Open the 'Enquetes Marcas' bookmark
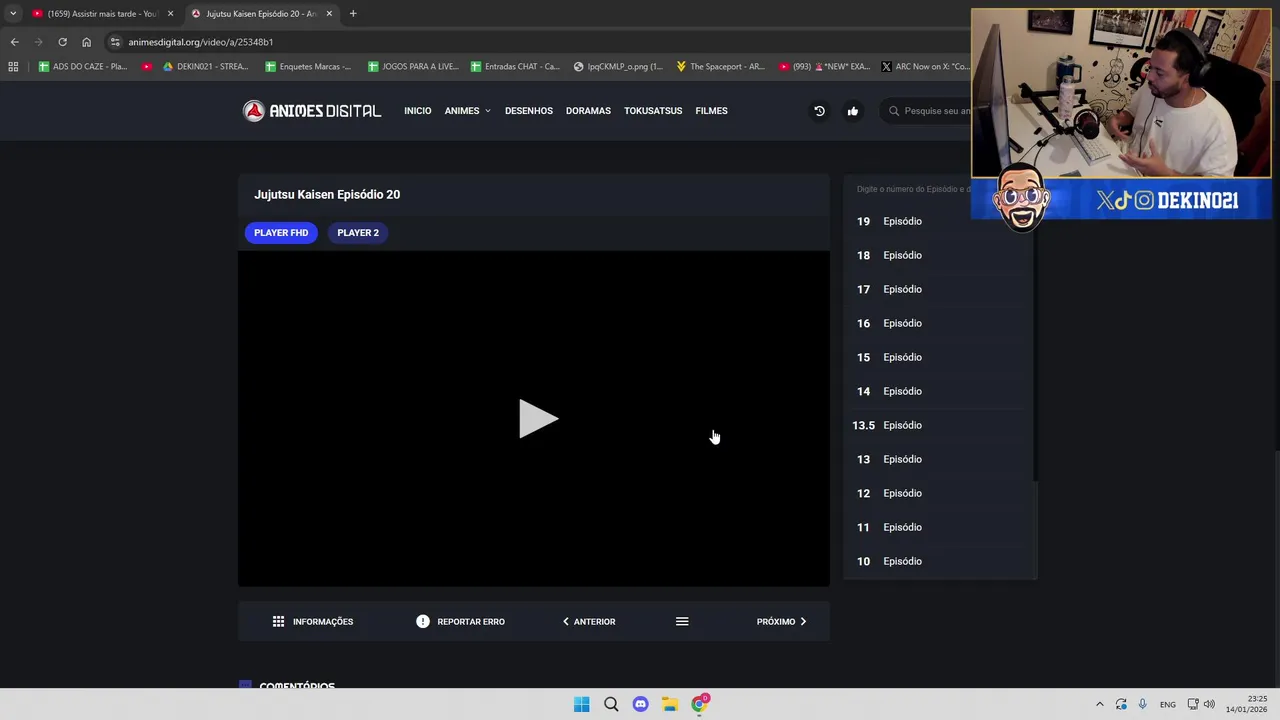 tap(308, 67)
